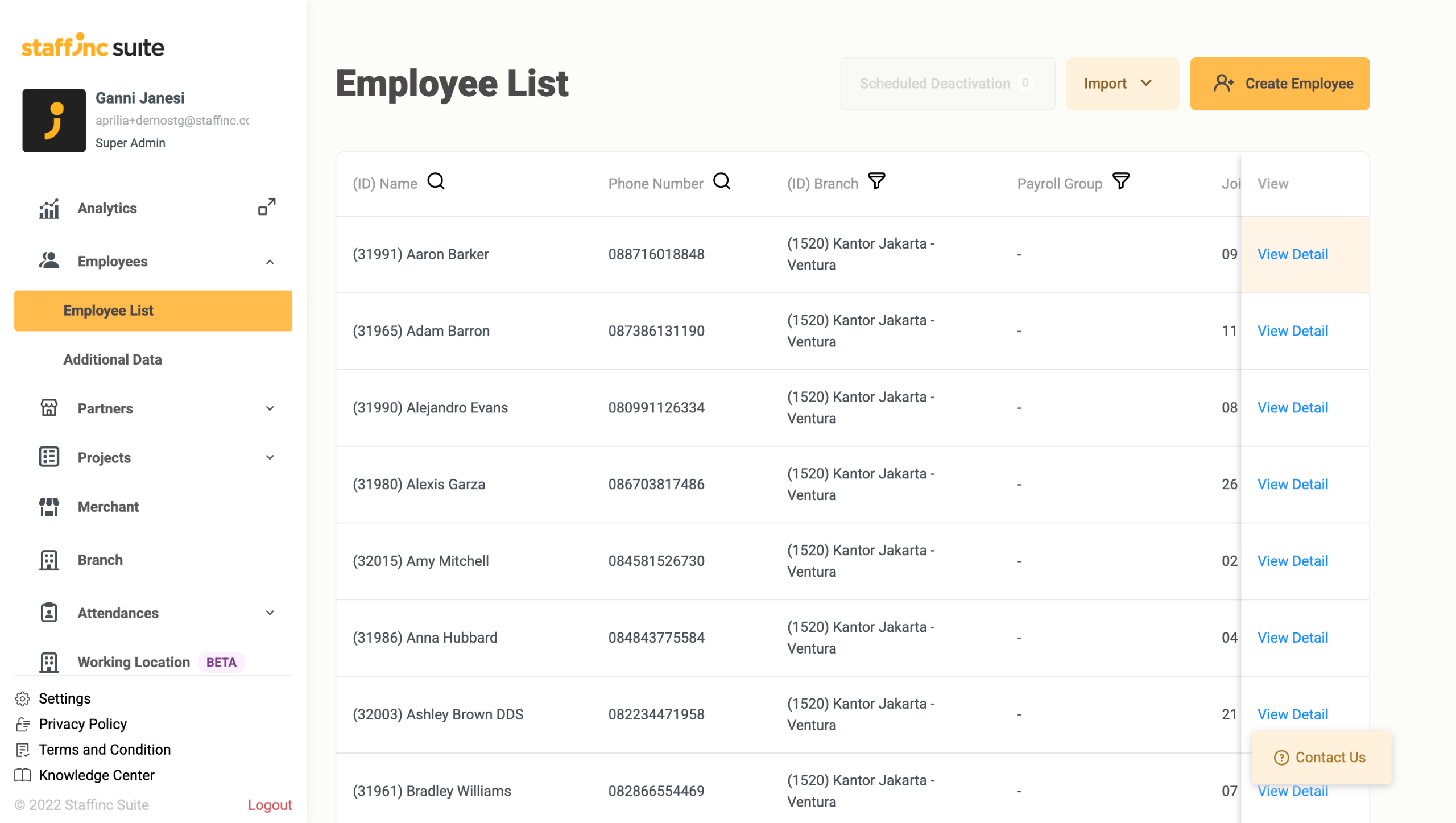
Task: Click the Create Employee button
Action: click(1280, 84)
